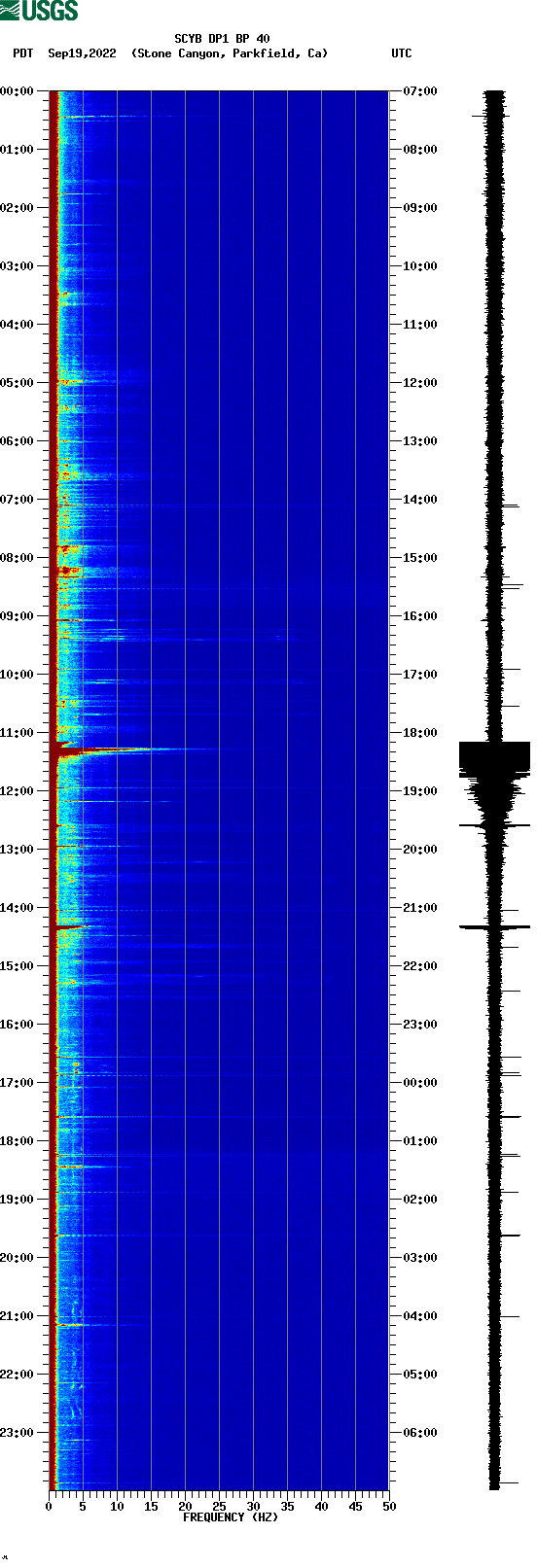Click the UTC time label '14:00'
The image size is (537, 1568).
pos(420,500)
